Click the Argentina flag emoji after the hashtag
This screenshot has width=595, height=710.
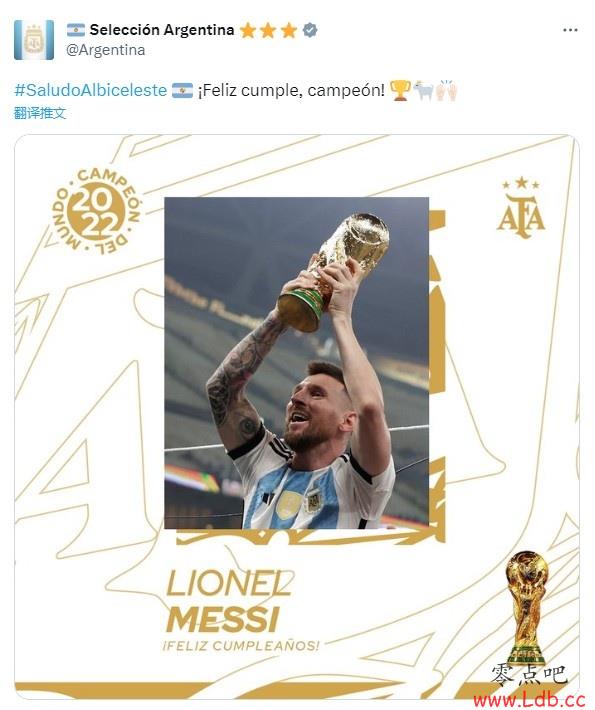tap(182, 90)
